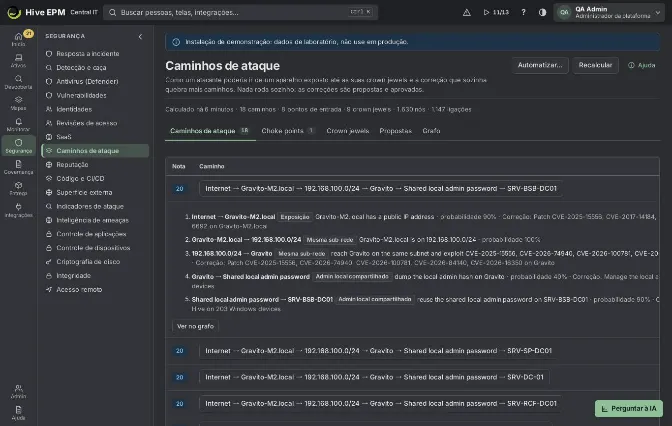Screen dimensions: 672x426
Task: Click the Recalcular button
Action: click(595, 65)
